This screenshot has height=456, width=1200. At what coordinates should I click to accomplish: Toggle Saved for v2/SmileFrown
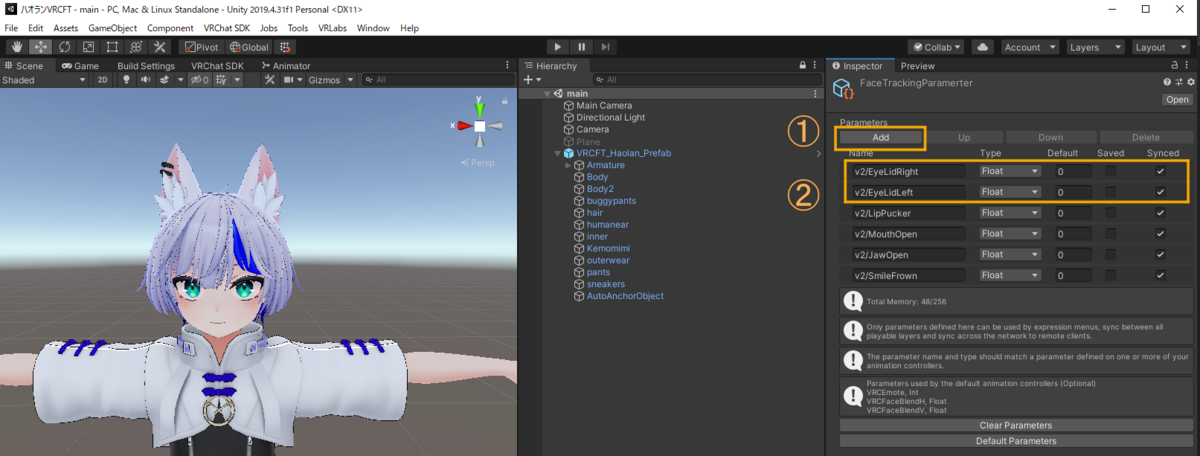[x=1111, y=276]
